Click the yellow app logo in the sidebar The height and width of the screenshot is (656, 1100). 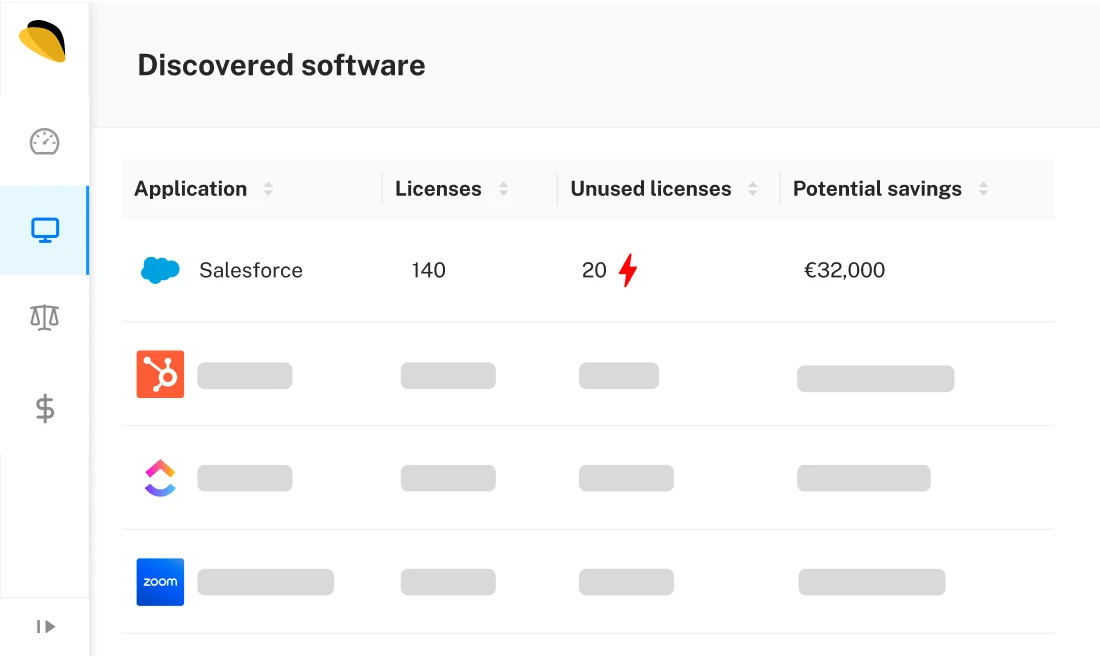43,42
